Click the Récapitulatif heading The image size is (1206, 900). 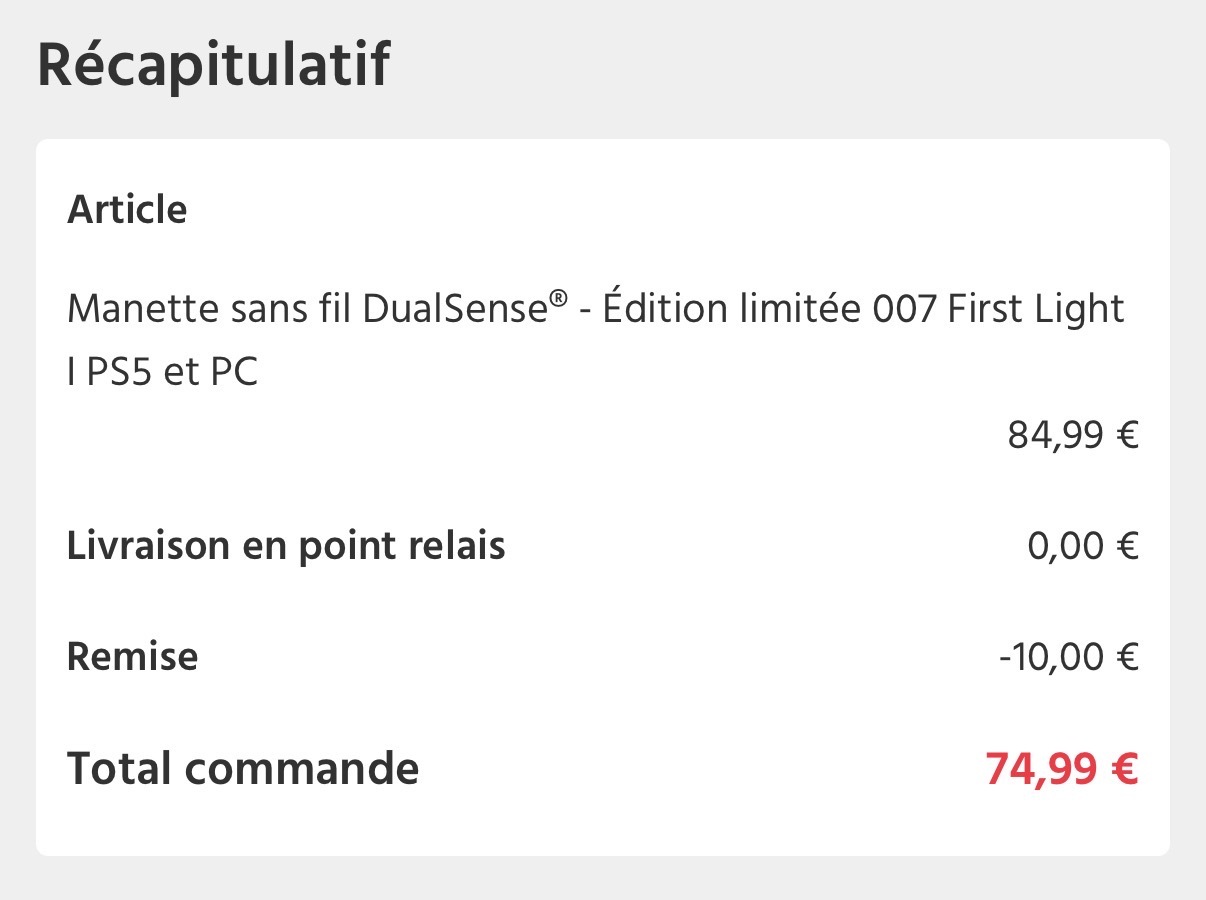[x=213, y=65]
